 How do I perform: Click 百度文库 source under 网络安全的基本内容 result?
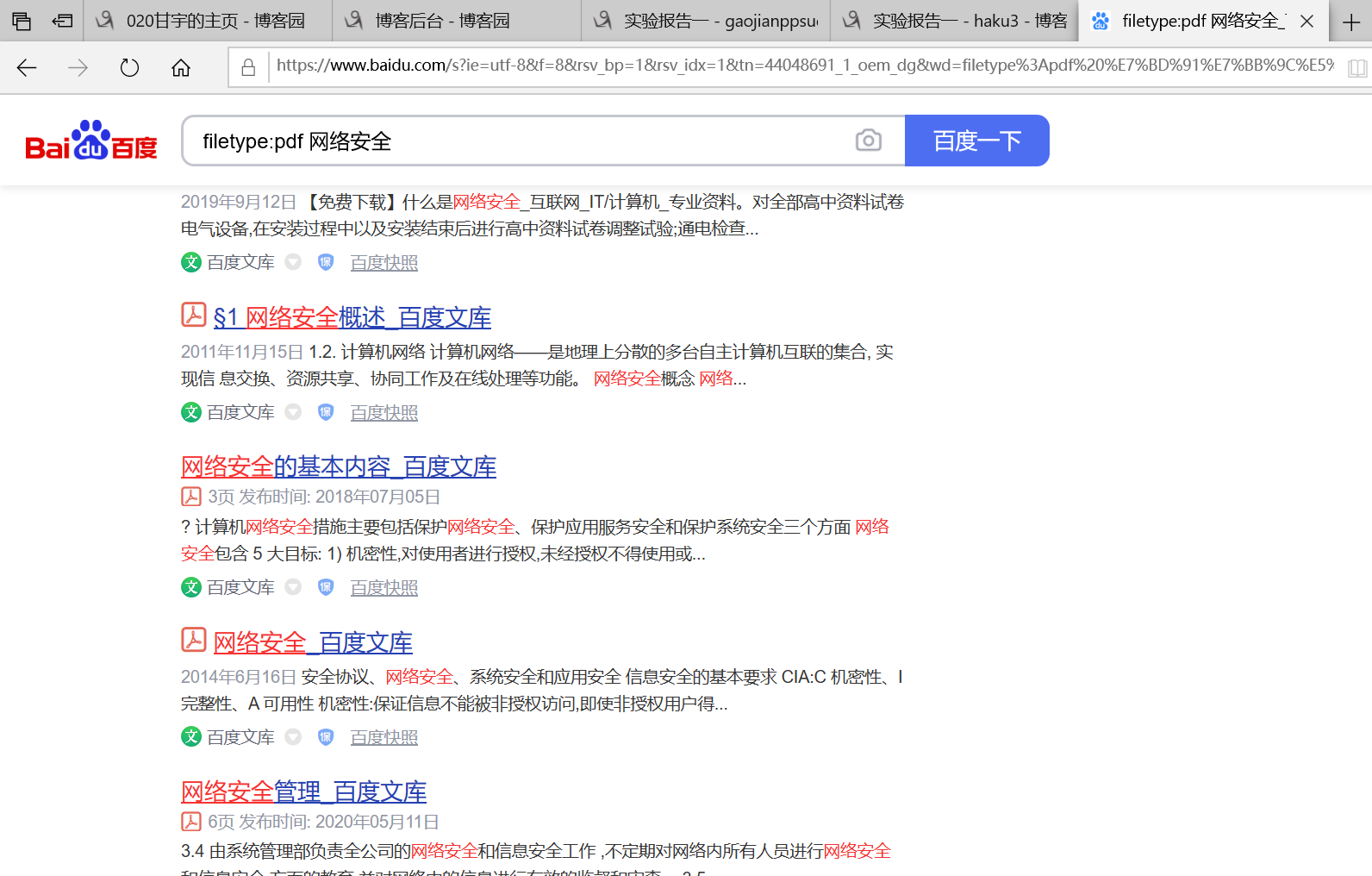pyautogui.click(x=241, y=588)
